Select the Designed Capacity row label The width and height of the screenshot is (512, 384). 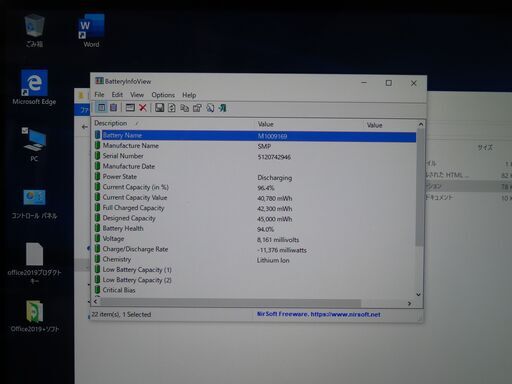tap(129, 218)
